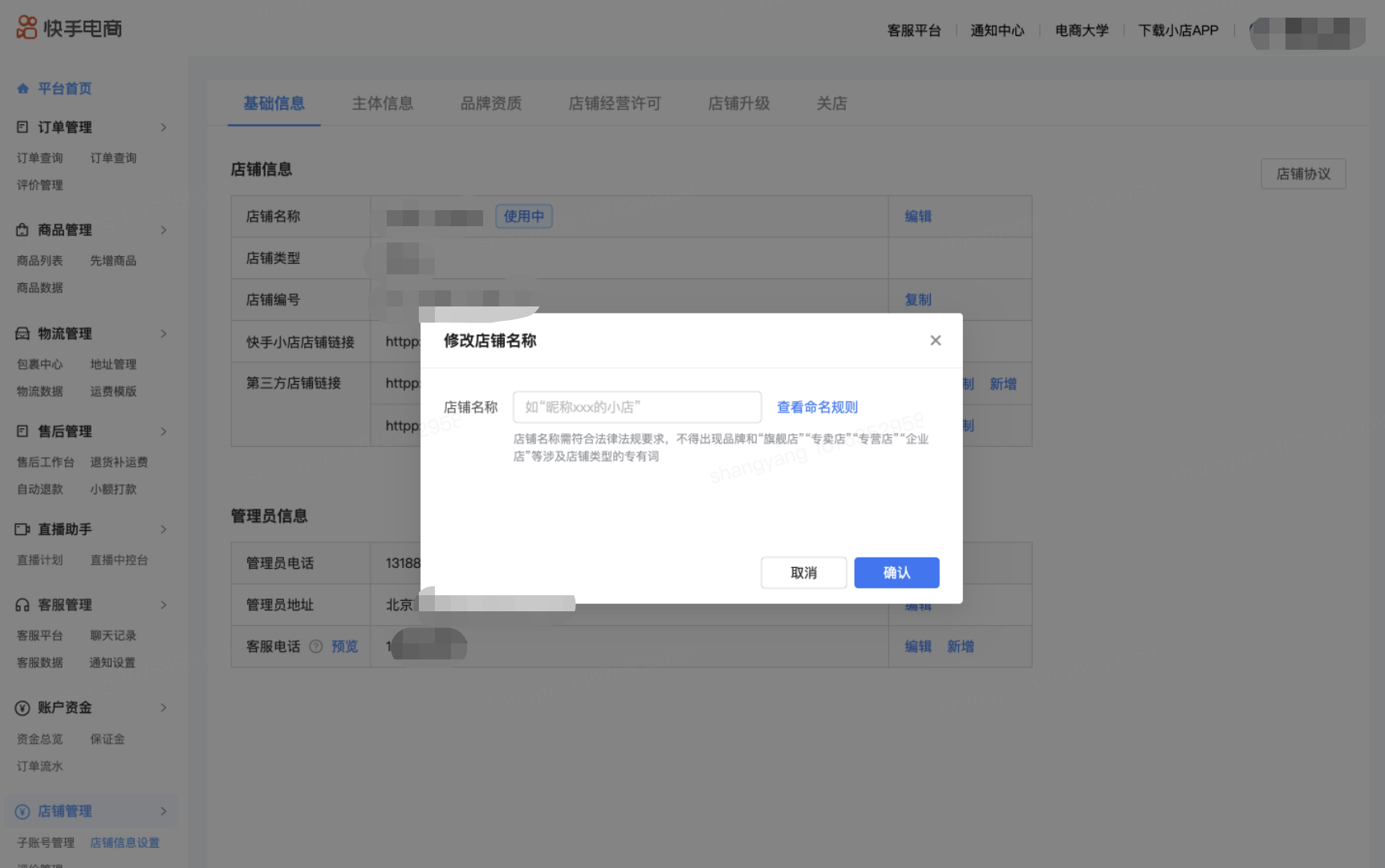Screen dimensions: 1385x868
Task: Collapse the 店铺管理 chevron arrow
Action: pyautogui.click(x=164, y=811)
